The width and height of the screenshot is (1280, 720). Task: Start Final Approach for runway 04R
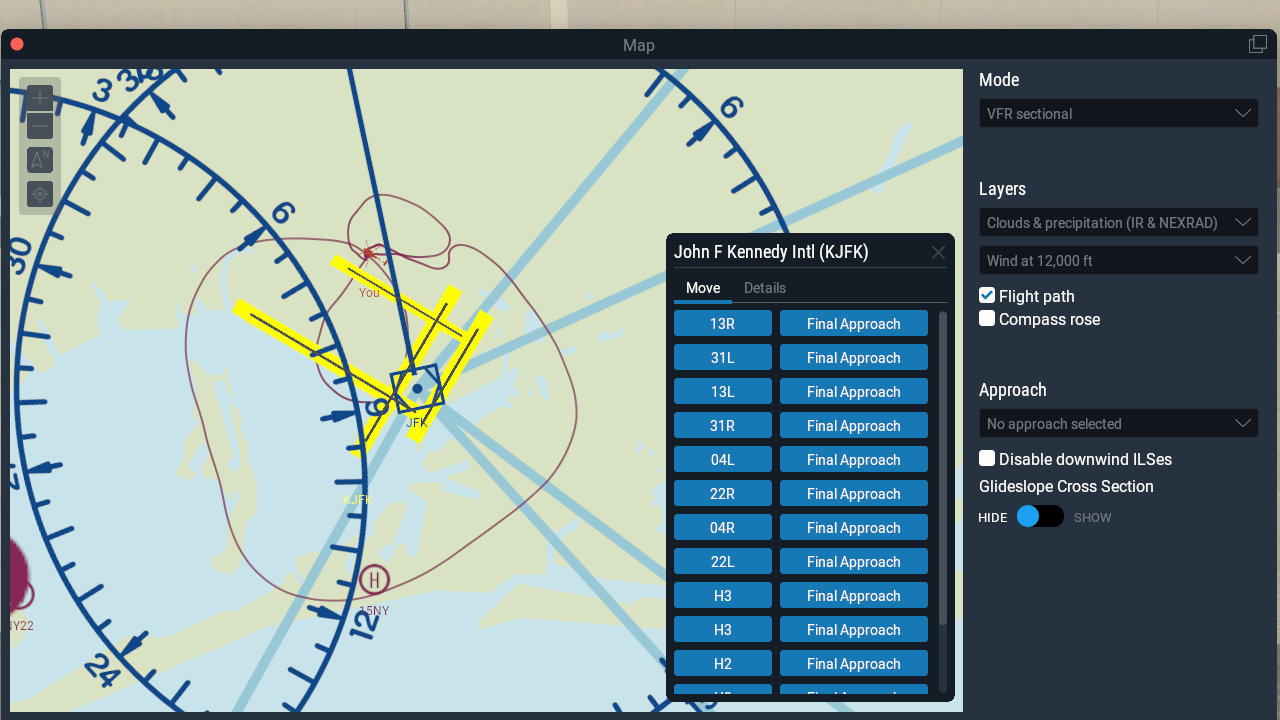click(x=854, y=528)
